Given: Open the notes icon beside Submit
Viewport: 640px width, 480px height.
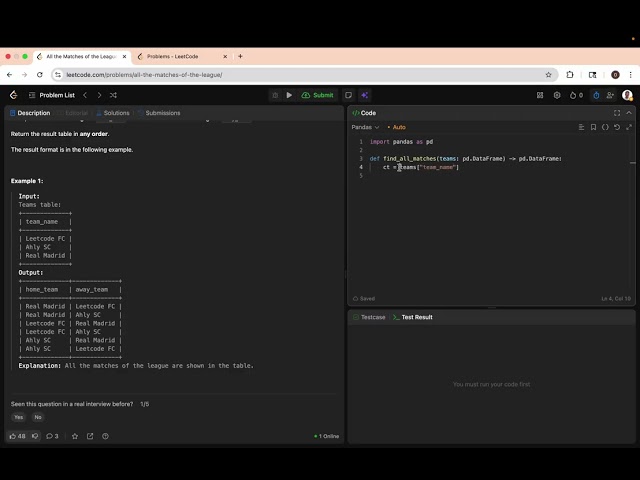Looking at the screenshot, I should [x=348, y=95].
